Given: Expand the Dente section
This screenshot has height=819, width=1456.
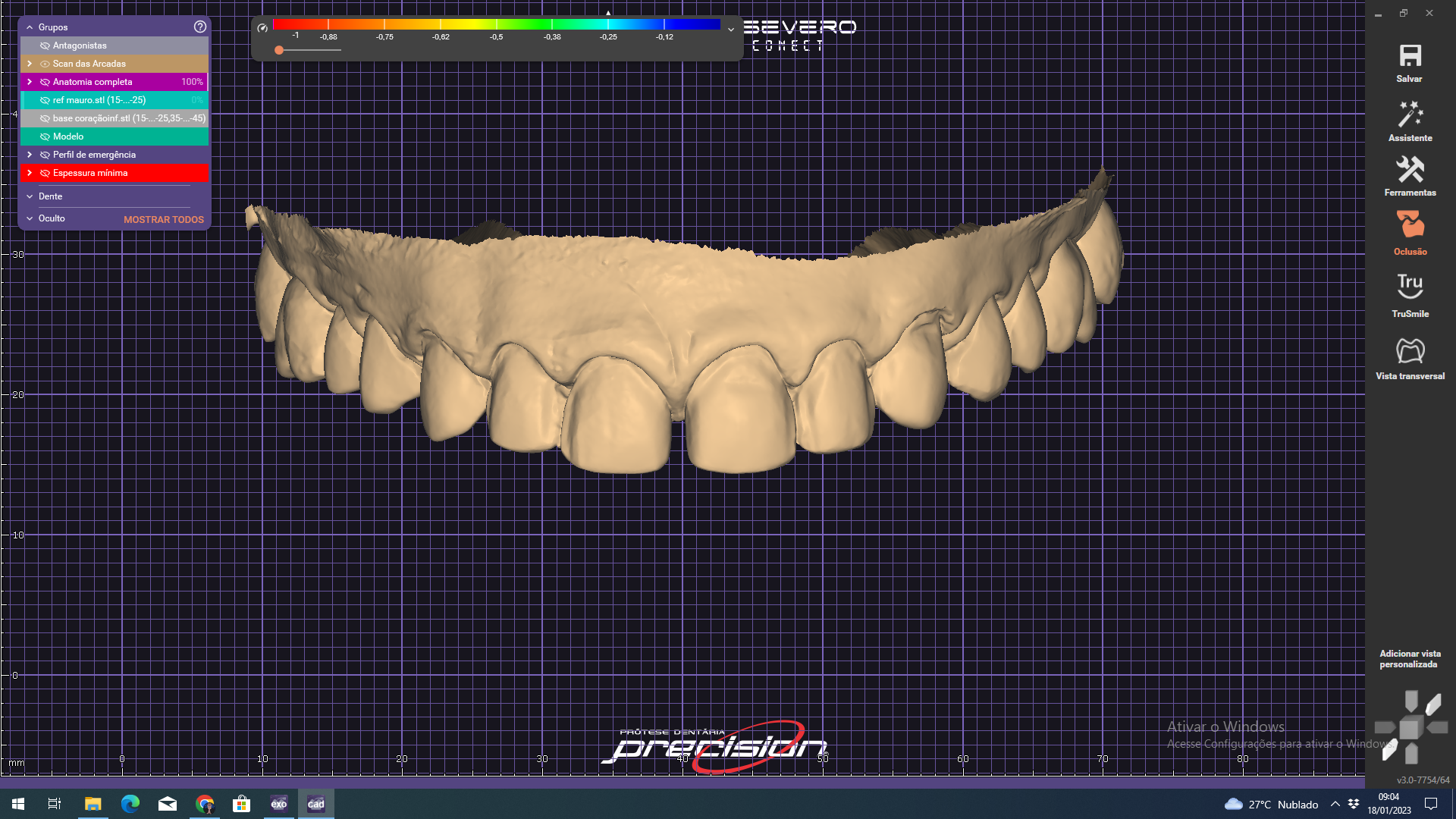Looking at the screenshot, I should point(30,196).
